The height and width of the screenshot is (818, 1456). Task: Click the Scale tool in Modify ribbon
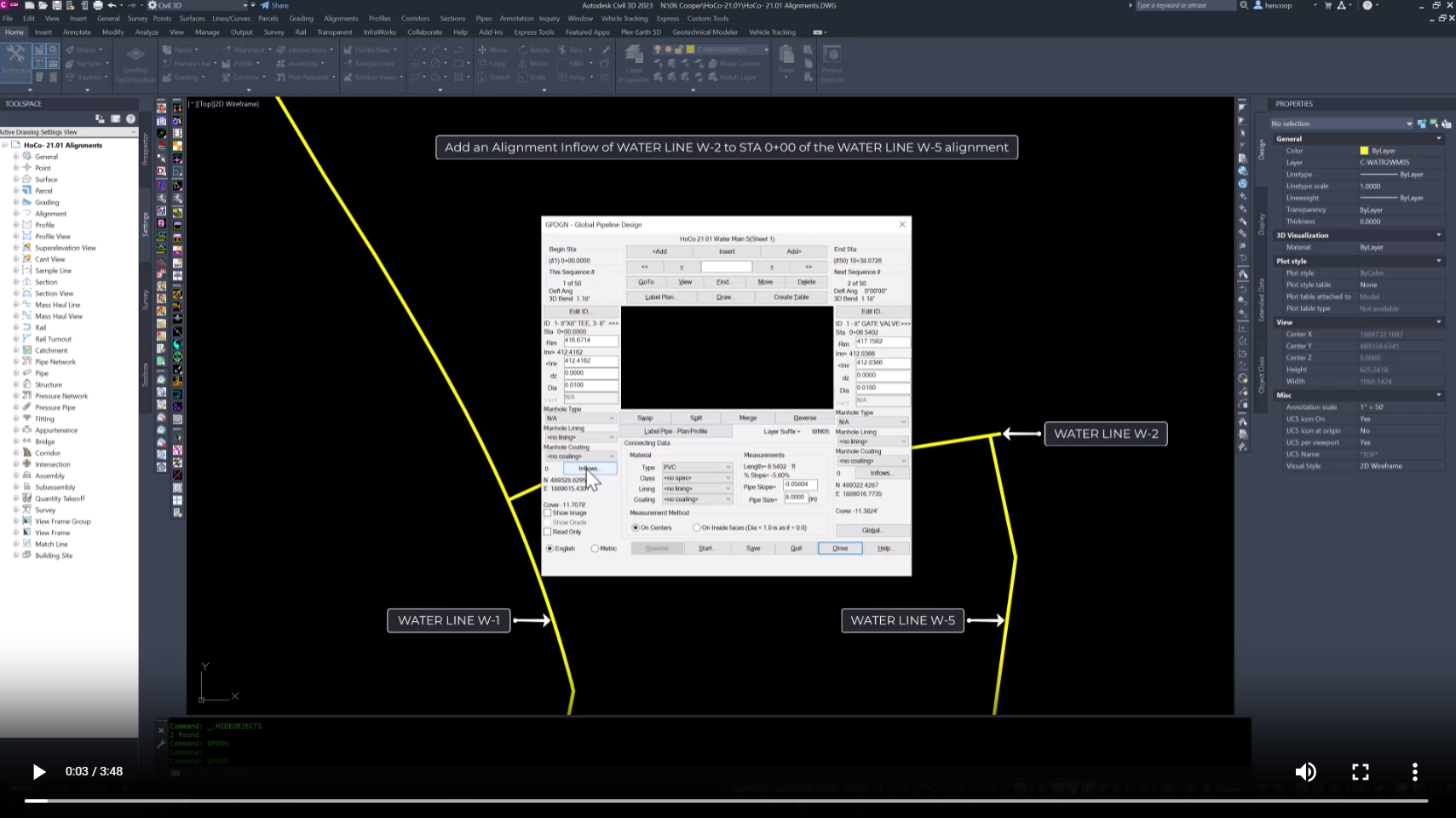point(532,78)
